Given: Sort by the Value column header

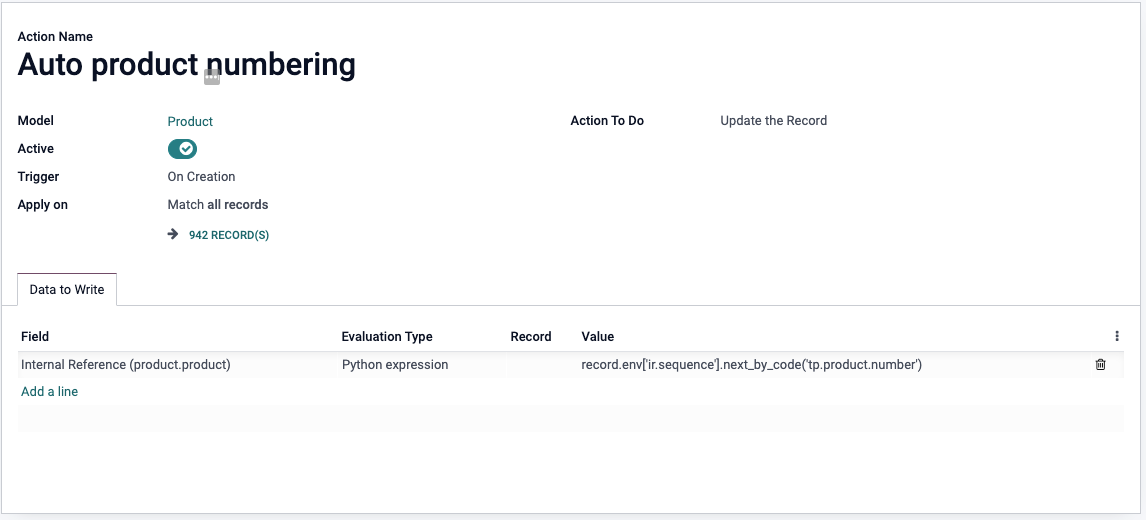Looking at the screenshot, I should [597, 336].
